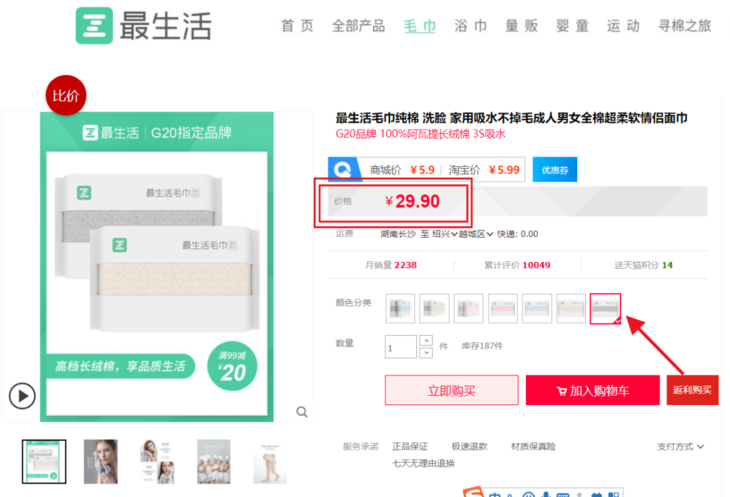Click 月销量 2238 text
Screen dimensions: 730x497
(x=391, y=265)
